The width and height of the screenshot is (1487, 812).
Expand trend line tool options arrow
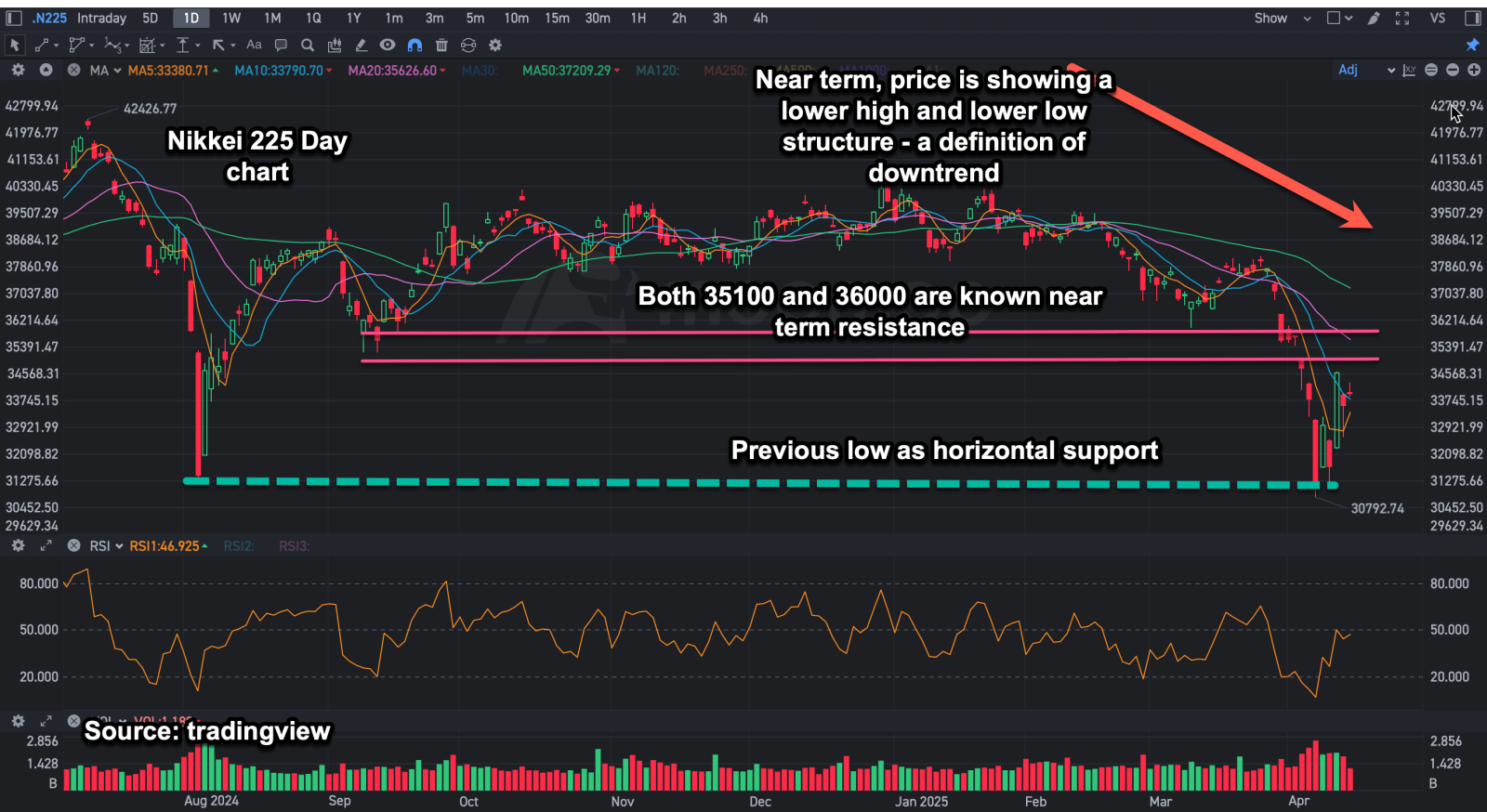click(57, 46)
